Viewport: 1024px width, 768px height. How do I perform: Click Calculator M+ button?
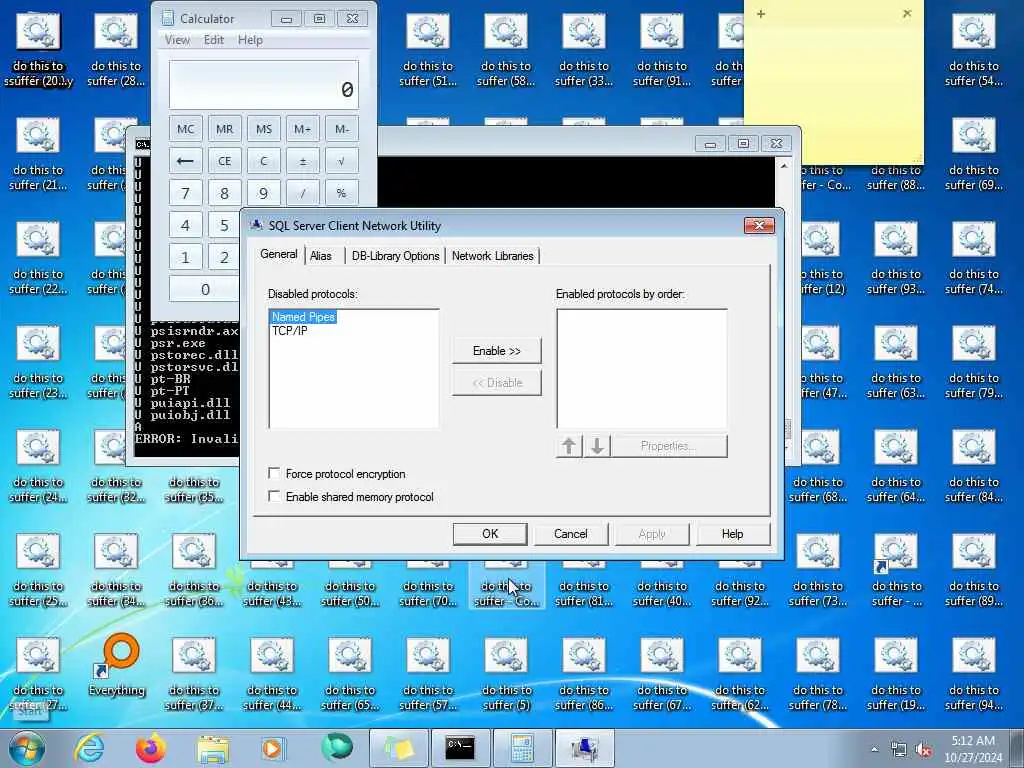coord(302,129)
